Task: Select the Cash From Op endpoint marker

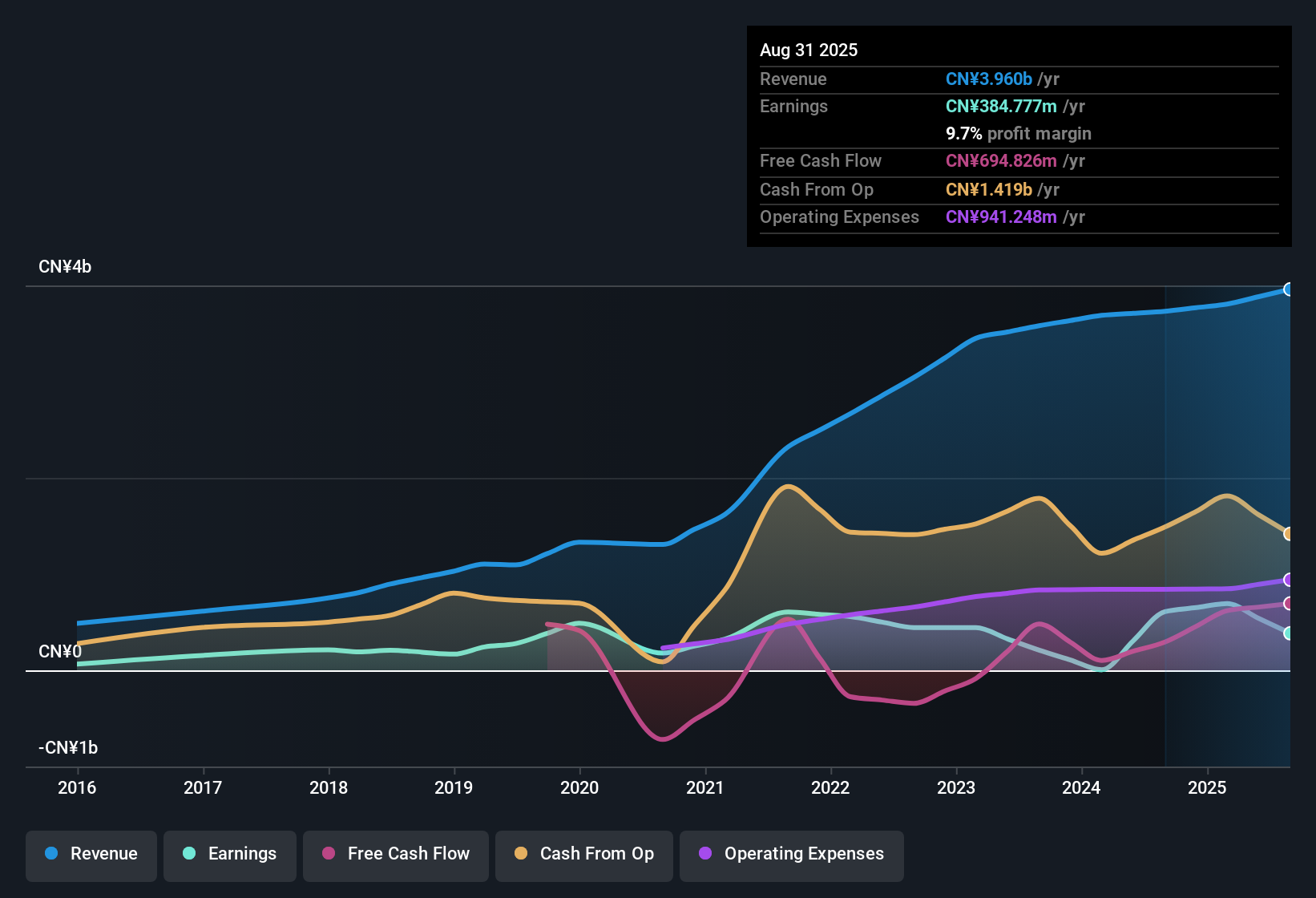Action: 1289,532
